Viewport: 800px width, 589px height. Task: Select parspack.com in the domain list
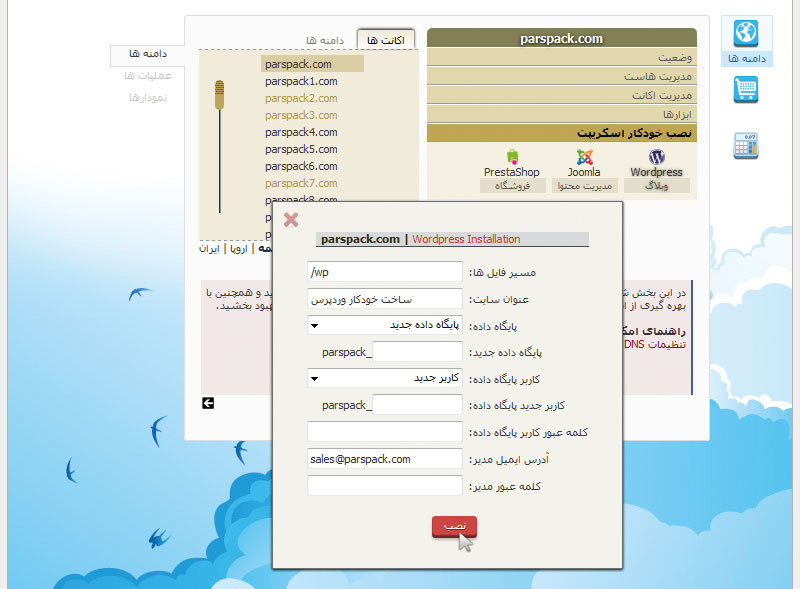click(x=312, y=64)
